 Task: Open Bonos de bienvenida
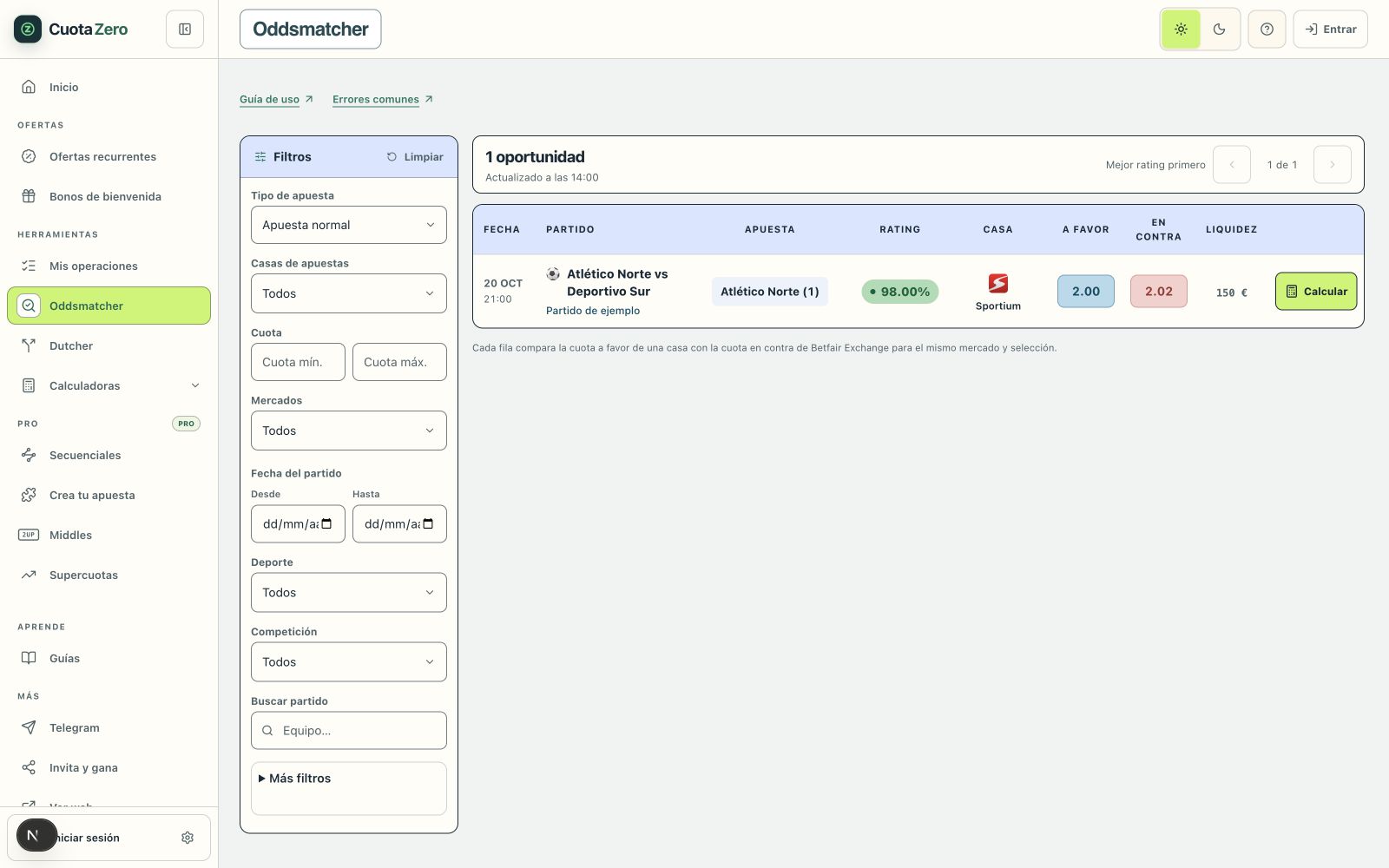click(x=109, y=196)
